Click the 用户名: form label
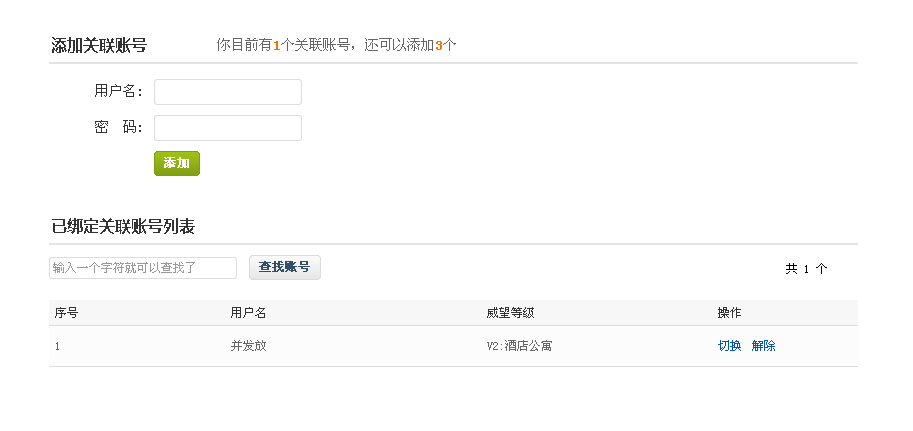Screen dimensions: 913x431 click(x=118, y=91)
